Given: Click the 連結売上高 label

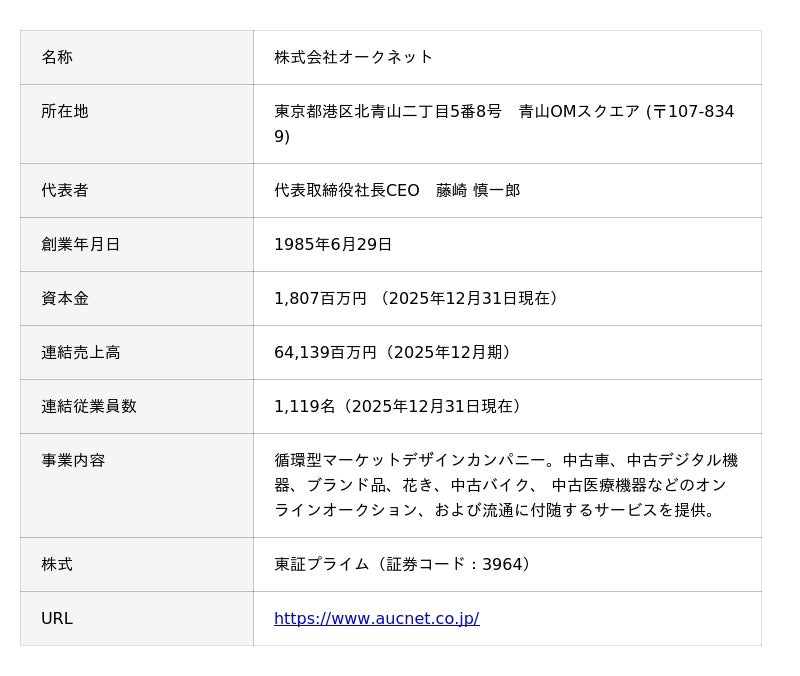Looking at the screenshot, I should 81,352.
